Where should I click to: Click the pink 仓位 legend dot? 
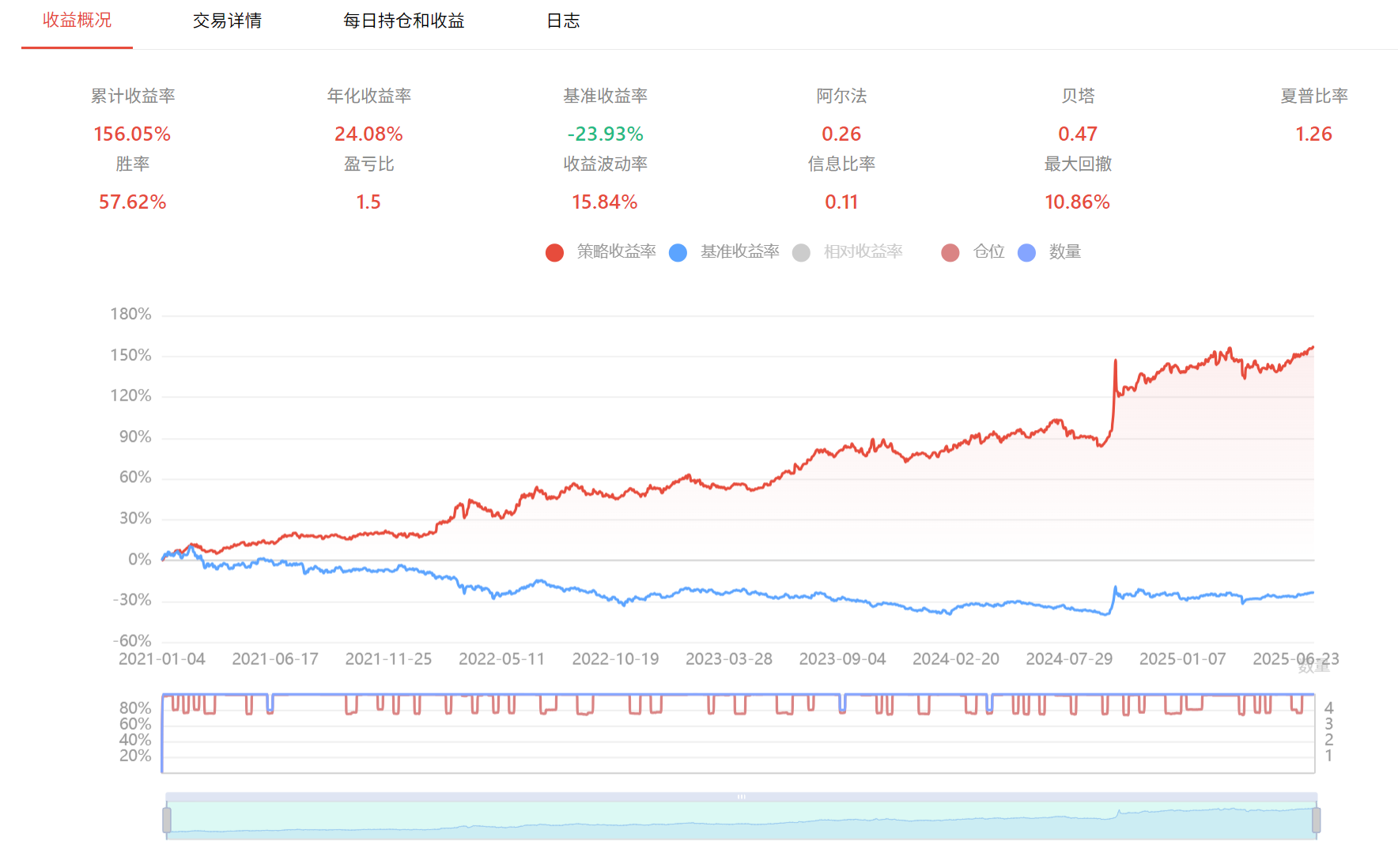[x=950, y=253]
